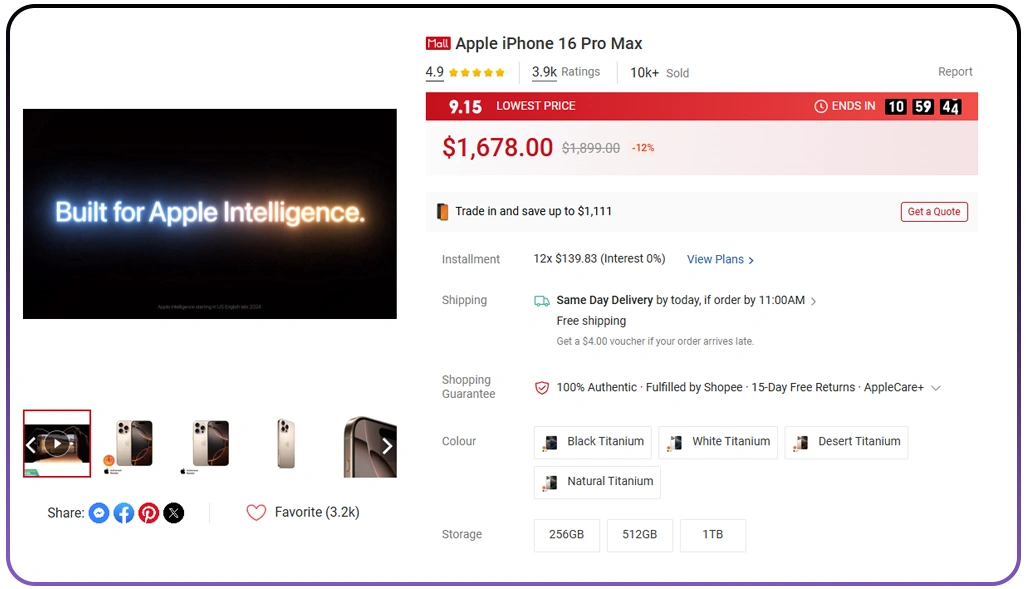View the 10k+ Sold section

(658, 72)
